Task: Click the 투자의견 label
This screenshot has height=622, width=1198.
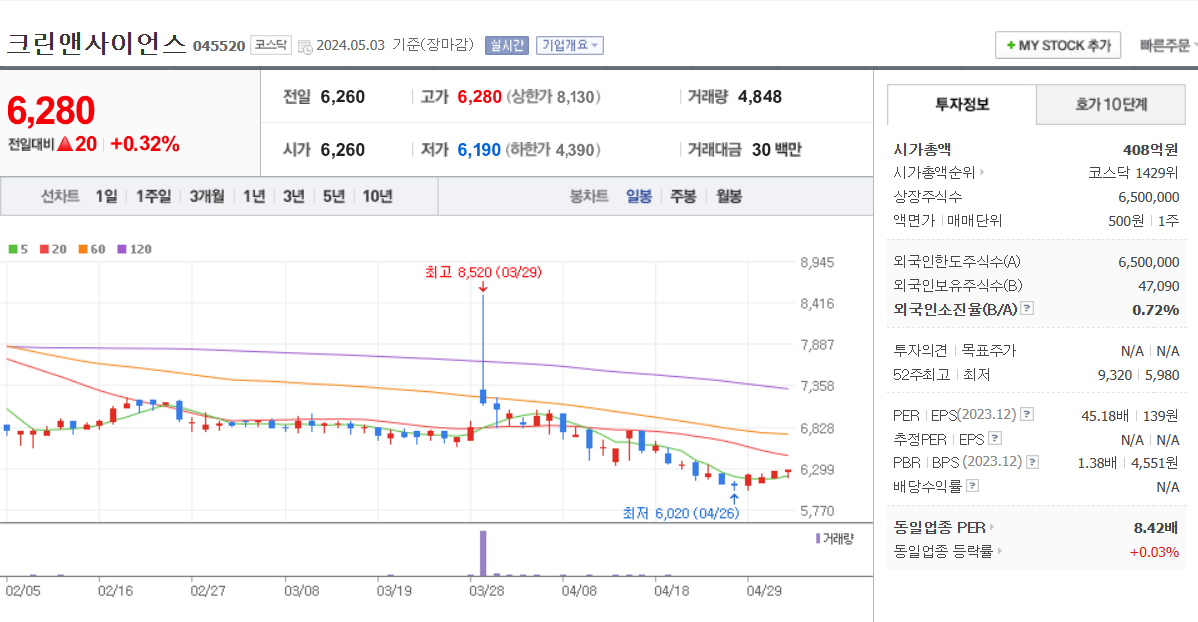Action: pyautogui.click(x=920, y=351)
